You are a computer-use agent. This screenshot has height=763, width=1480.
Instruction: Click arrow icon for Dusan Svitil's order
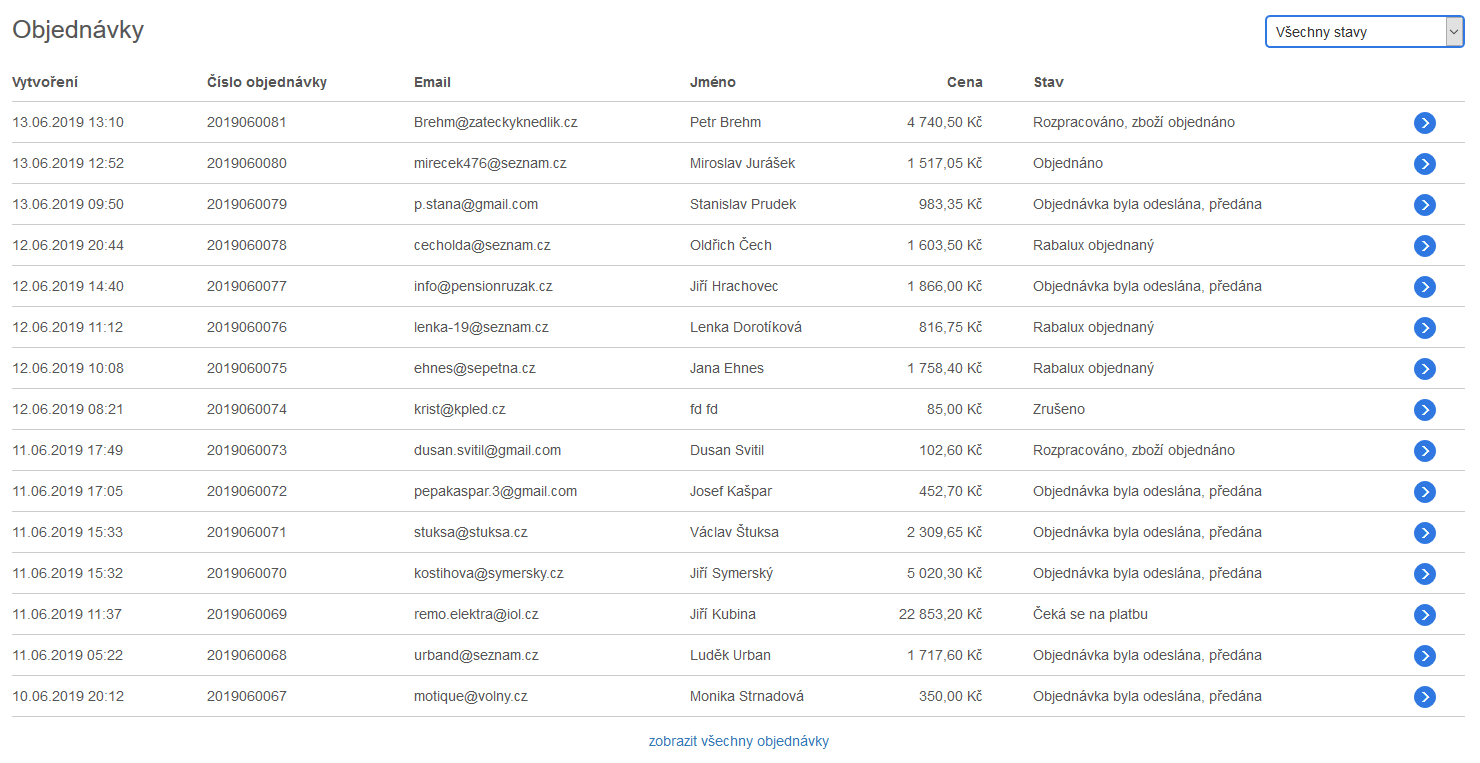[x=1424, y=451]
